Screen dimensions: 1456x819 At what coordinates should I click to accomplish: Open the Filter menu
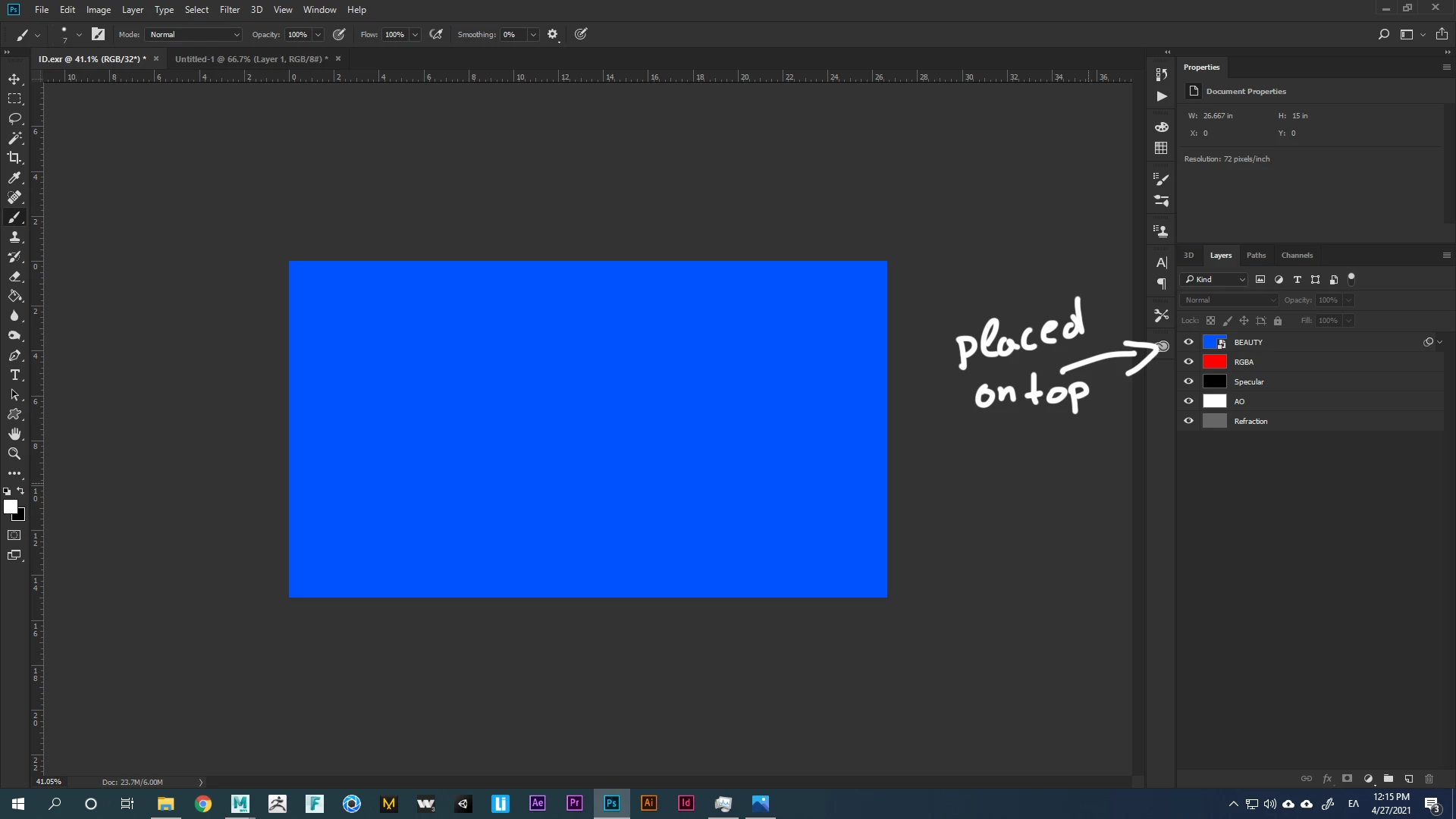click(229, 10)
